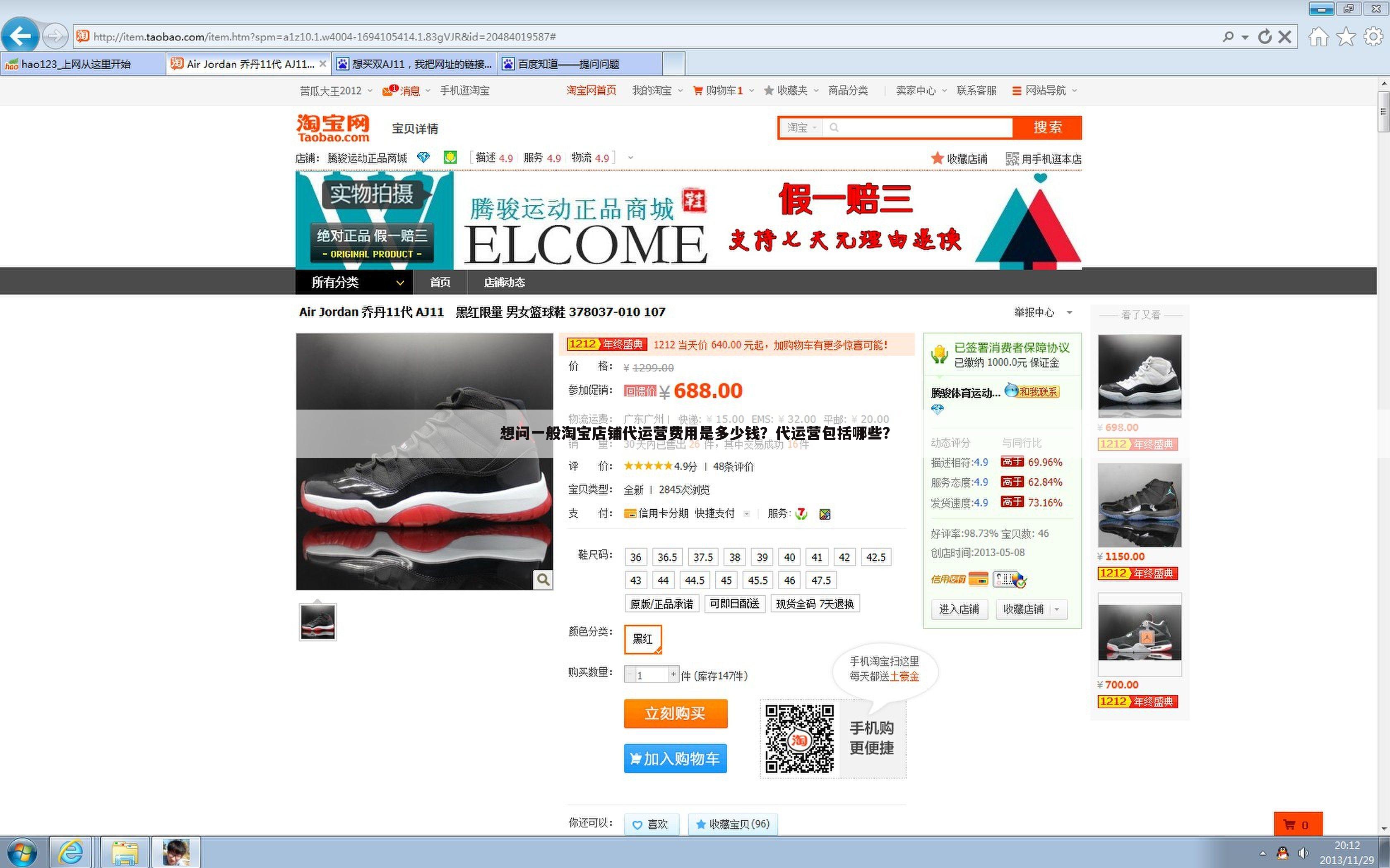
Task: Click the QQ penguin tray icon
Action: (1282, 853)
